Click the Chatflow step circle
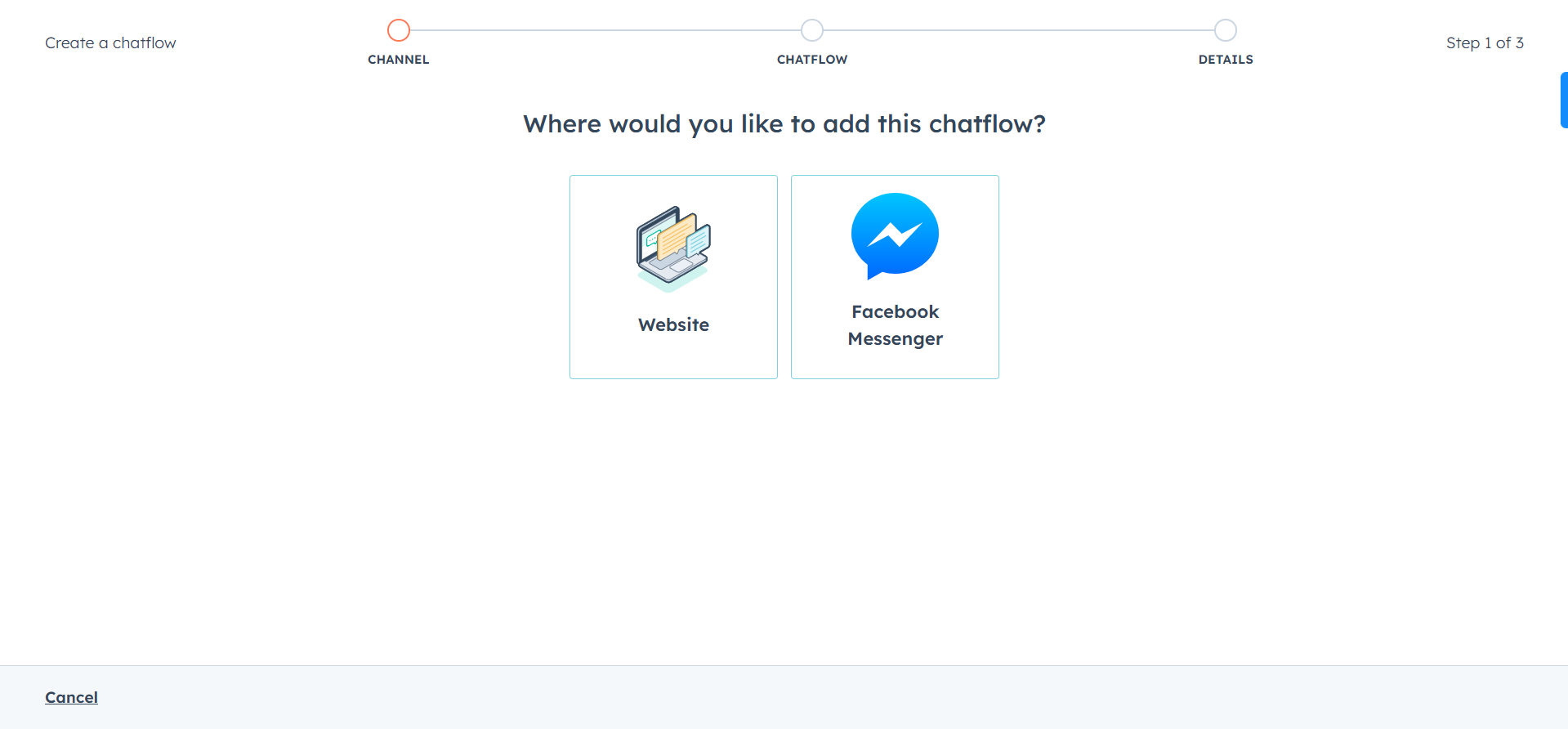 pyautogui.click(x=811, y=29)
